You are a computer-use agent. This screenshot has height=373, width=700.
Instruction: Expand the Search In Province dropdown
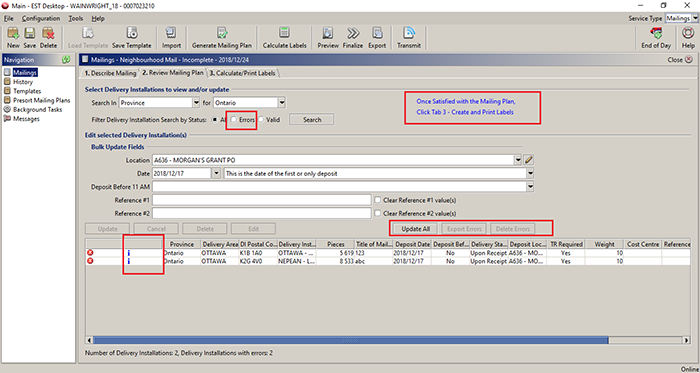pos(196,103)
